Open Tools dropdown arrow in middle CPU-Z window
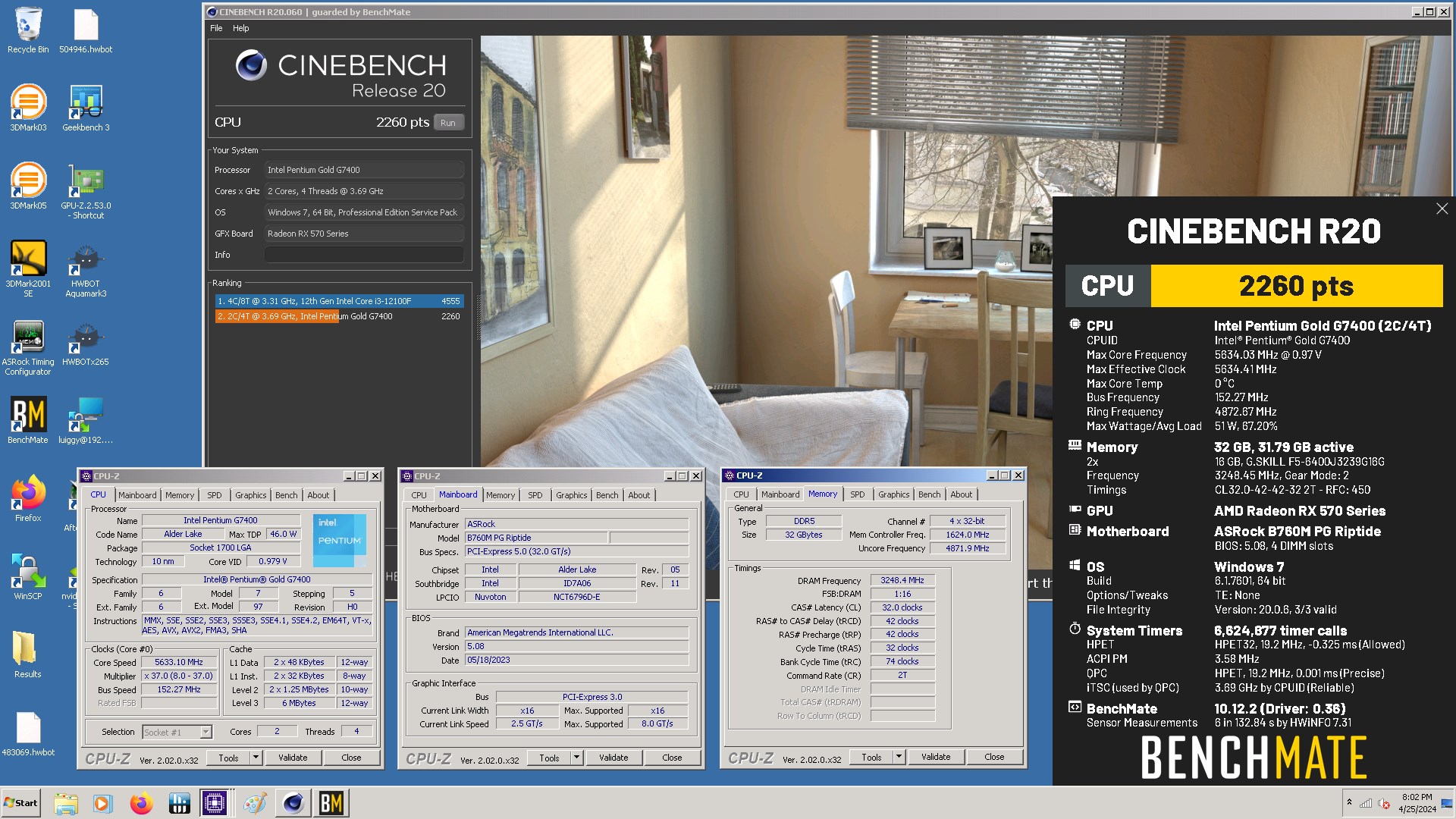The width and height of the screenshot is (1456, 819). point(576,758)
